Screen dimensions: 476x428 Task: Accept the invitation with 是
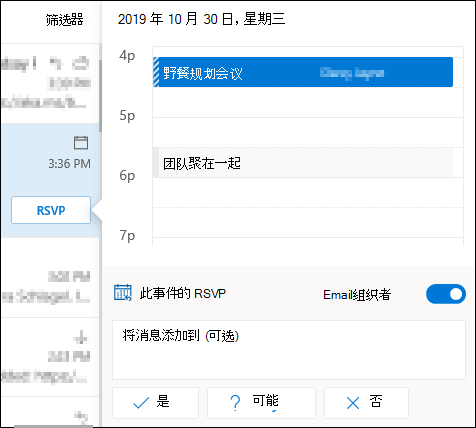click(x=155, y=403)
